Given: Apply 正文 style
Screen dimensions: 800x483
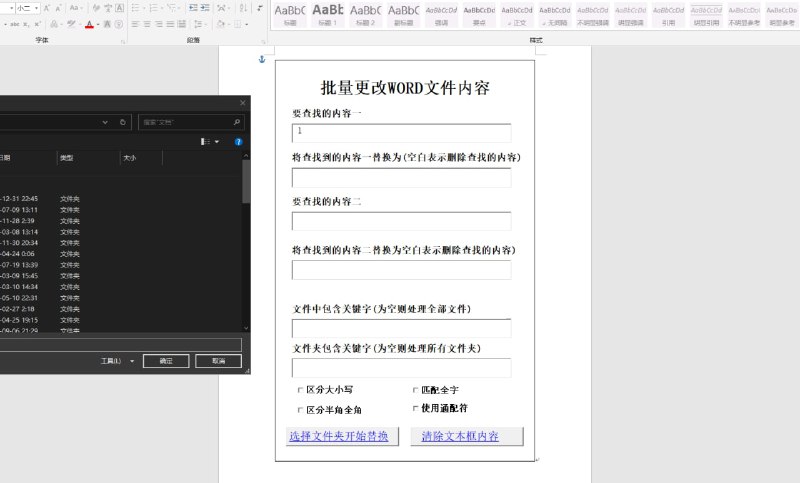Looking at the screenshot, I should [517, 15].
